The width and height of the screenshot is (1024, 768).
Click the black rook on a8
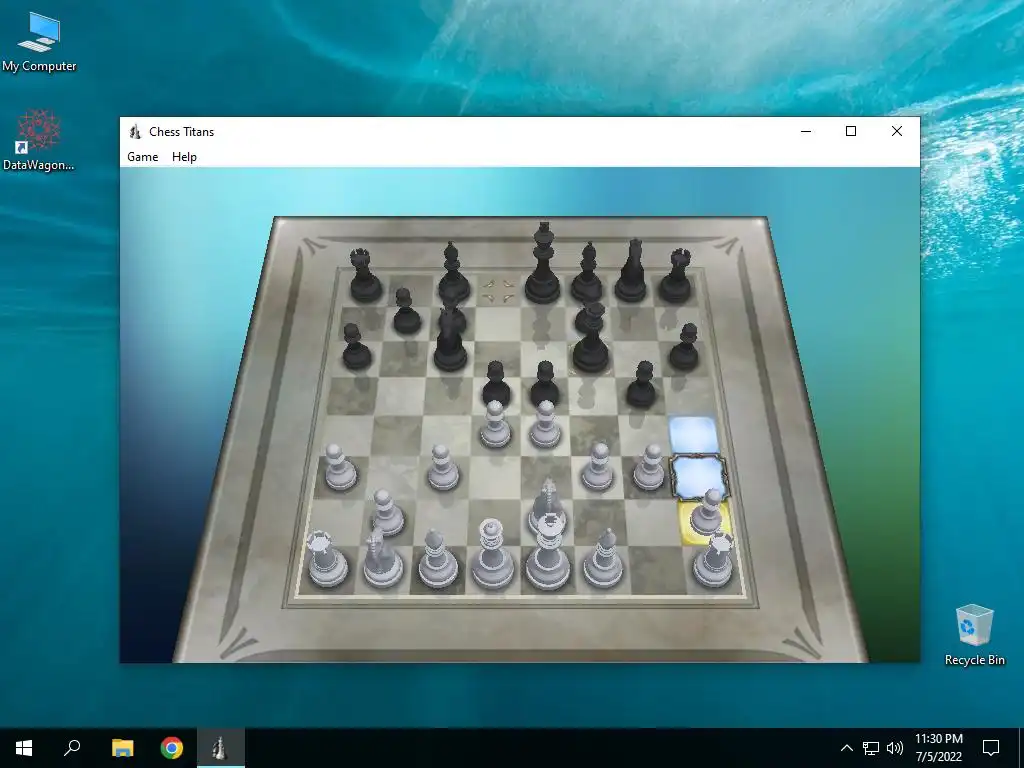[365, 276]
